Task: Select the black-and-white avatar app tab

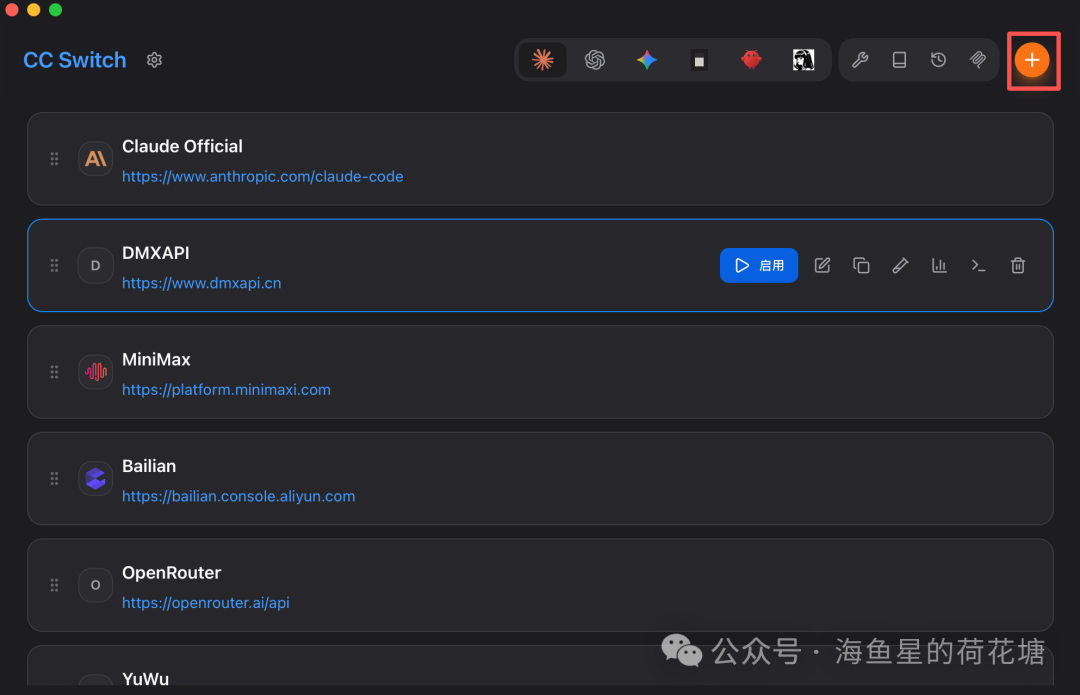Action: point(803,60)
